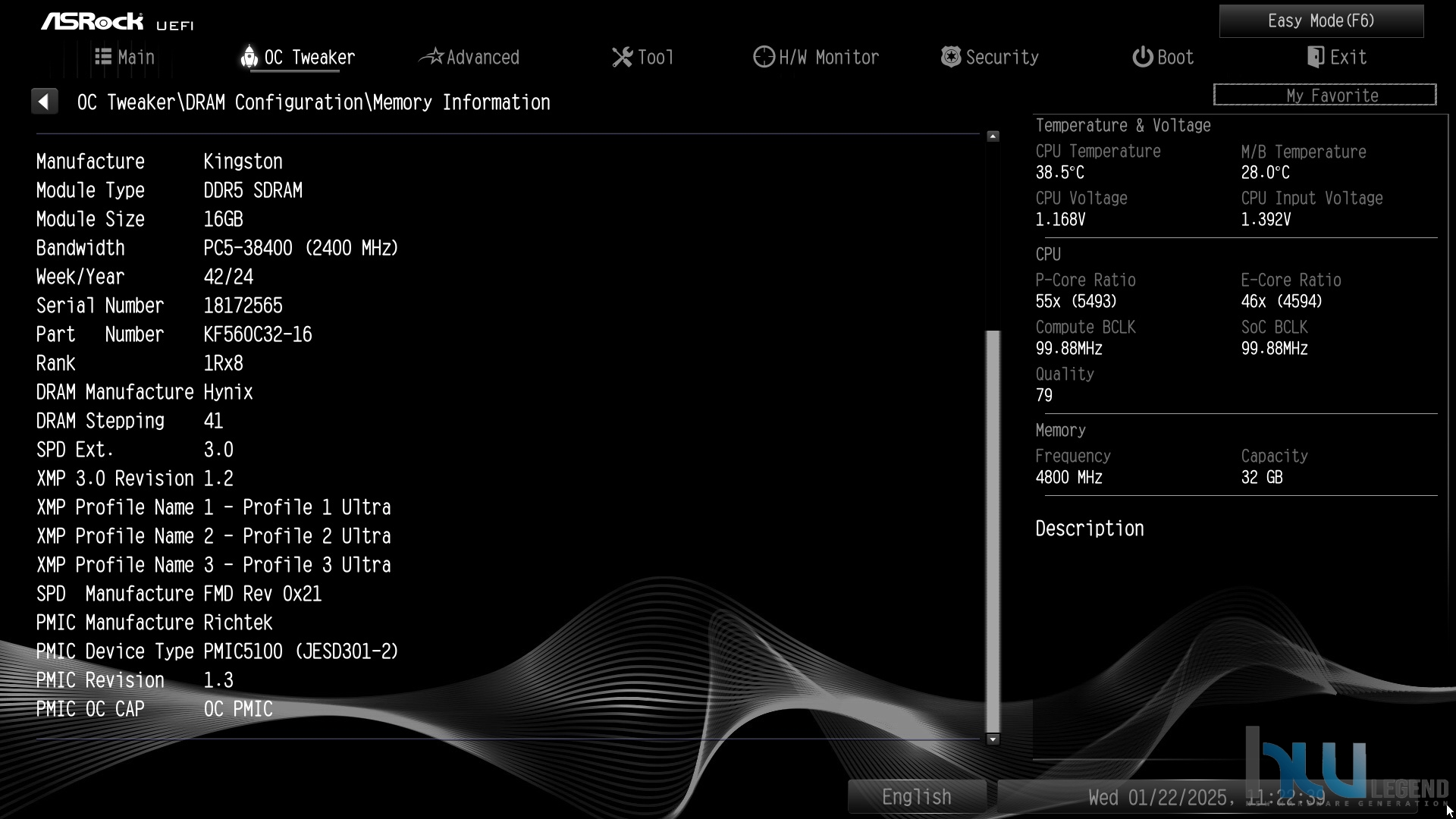Click the breadcrumb path Memory Information
The image size is (1456, 819).
click(462, 102)
